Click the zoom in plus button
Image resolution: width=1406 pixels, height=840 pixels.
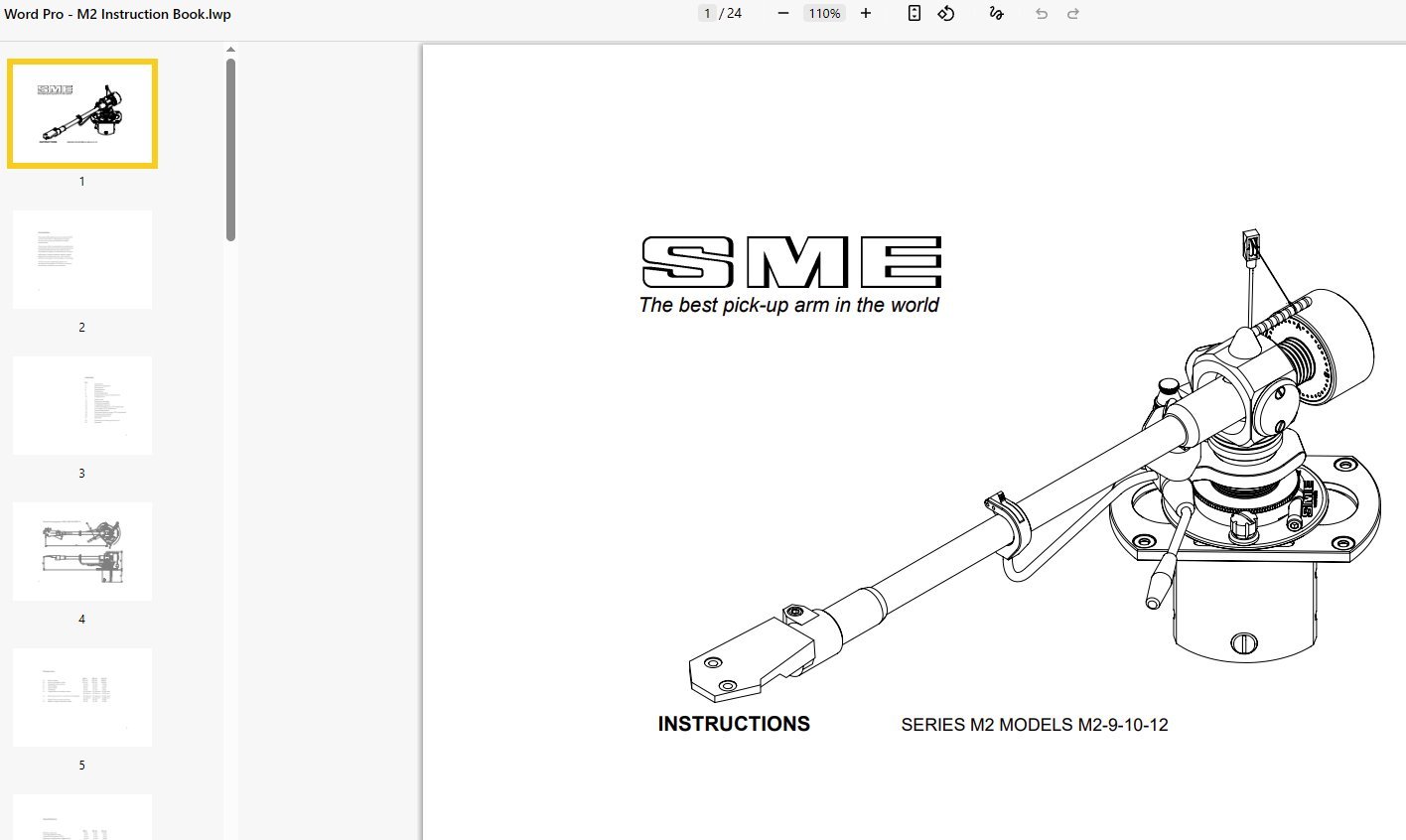(866, 14)
